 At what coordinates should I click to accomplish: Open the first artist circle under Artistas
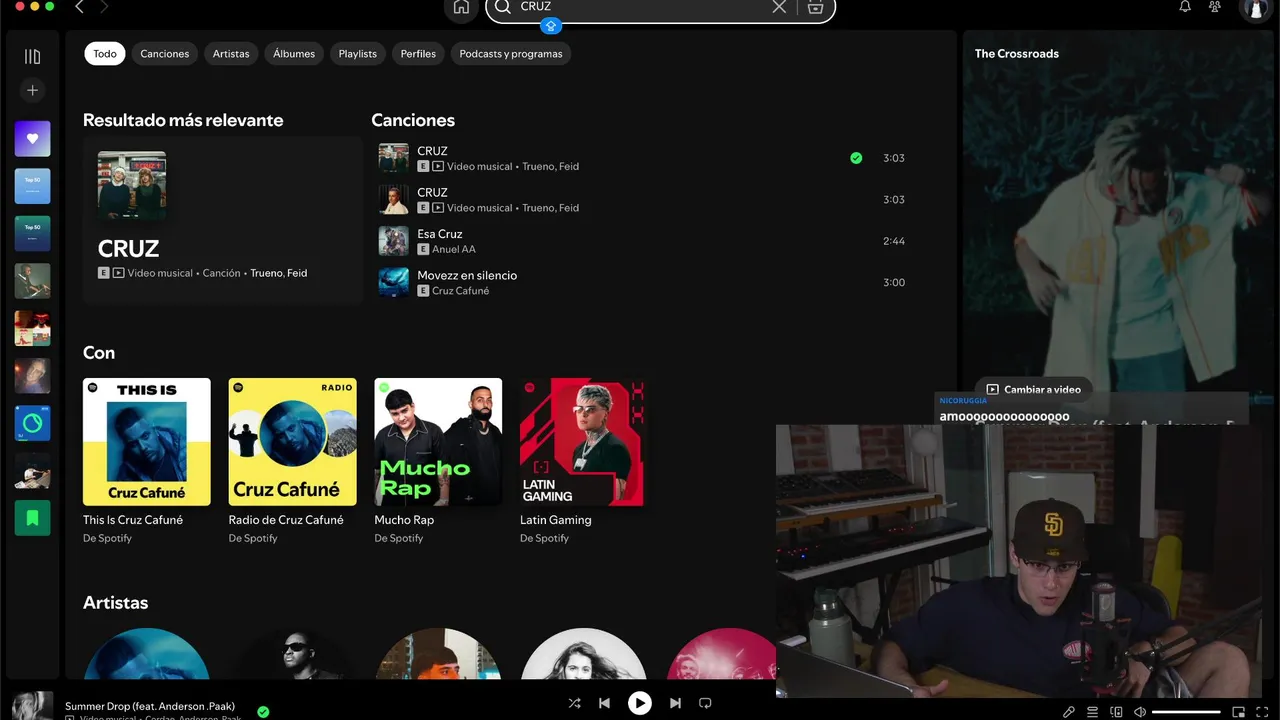(146, 654)
